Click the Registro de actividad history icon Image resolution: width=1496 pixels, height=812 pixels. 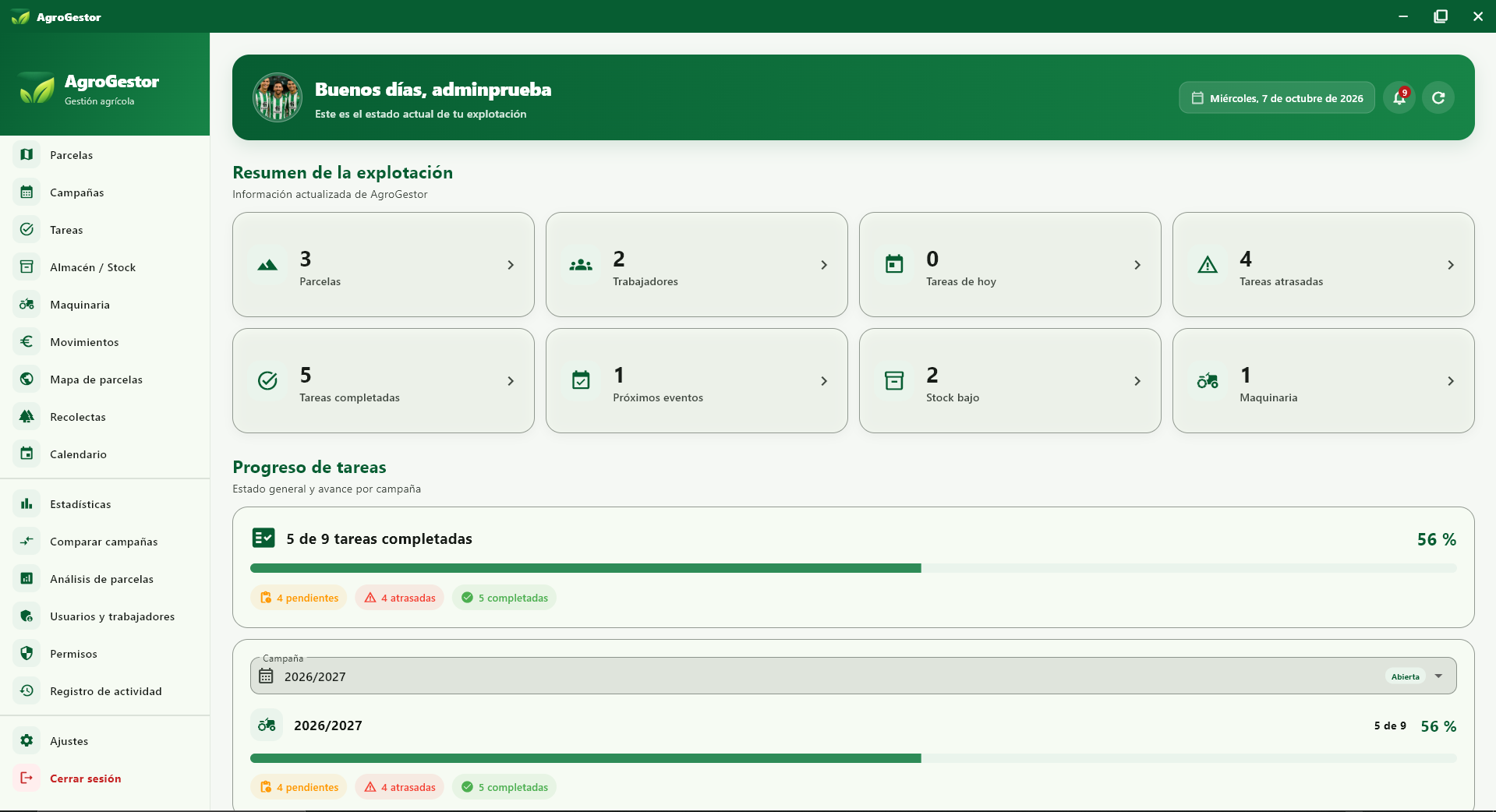pyautogui.click(x=27, y=690)
